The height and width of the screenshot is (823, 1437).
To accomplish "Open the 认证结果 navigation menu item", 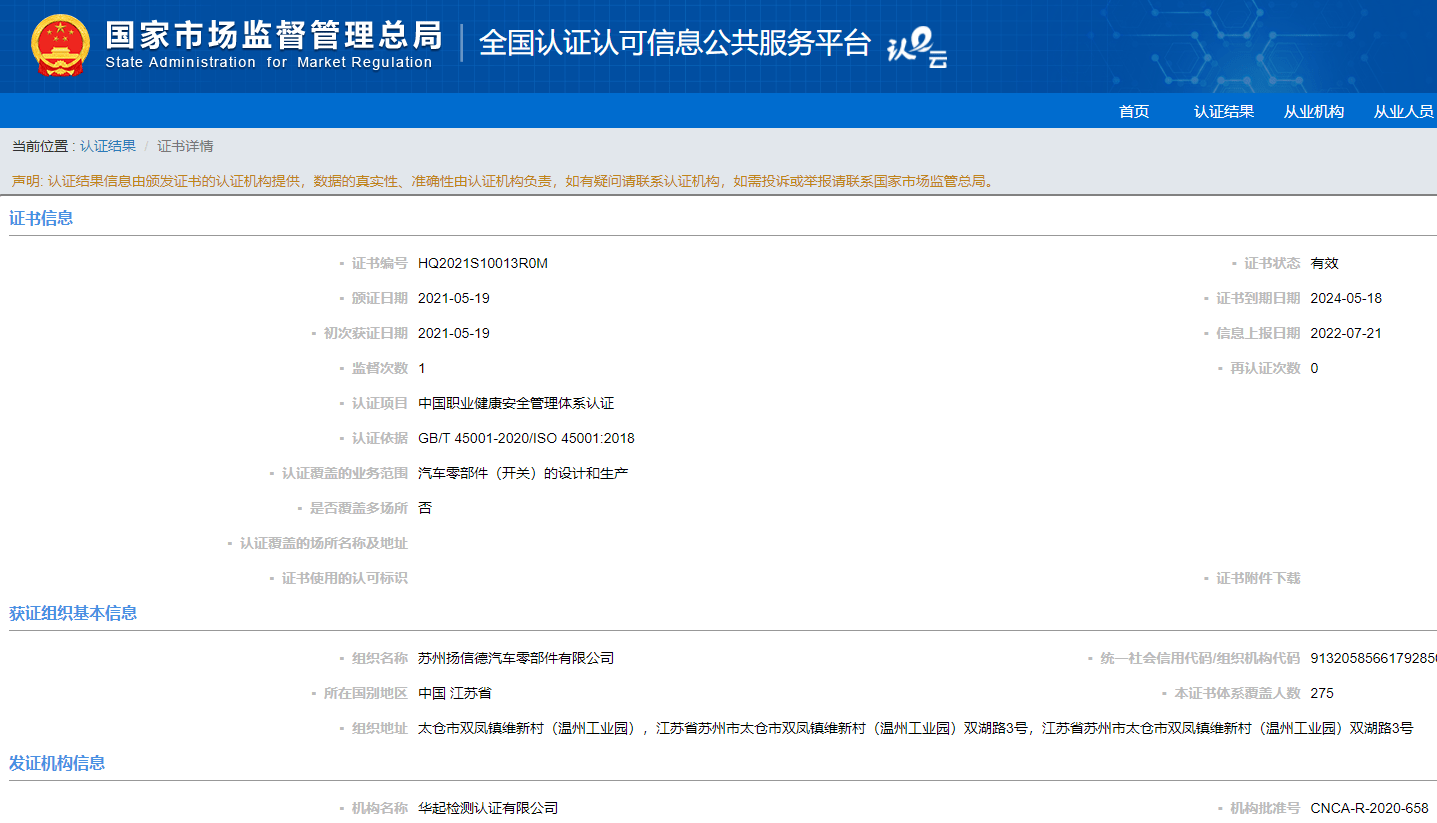I will tap(1224, 112).
